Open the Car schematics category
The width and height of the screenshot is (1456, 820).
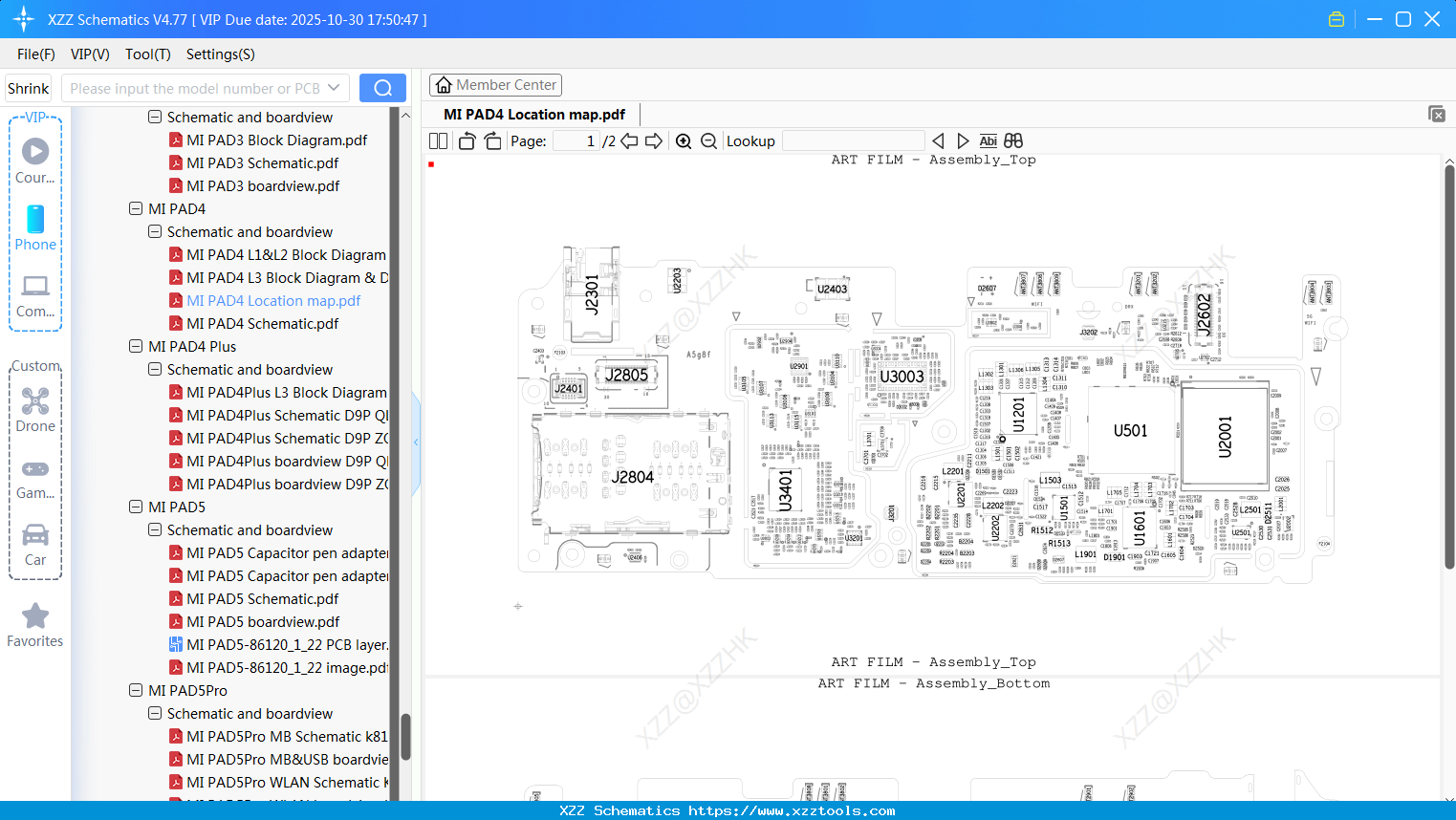(35, 543)
